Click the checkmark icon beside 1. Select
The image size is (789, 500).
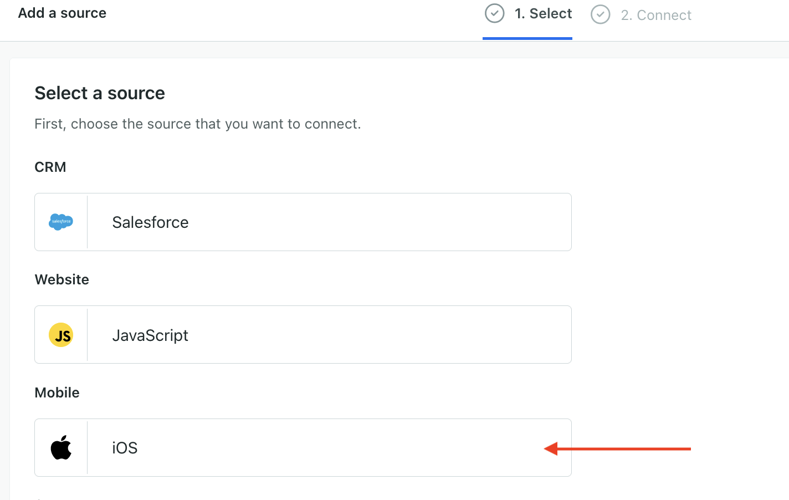point(494,13)
